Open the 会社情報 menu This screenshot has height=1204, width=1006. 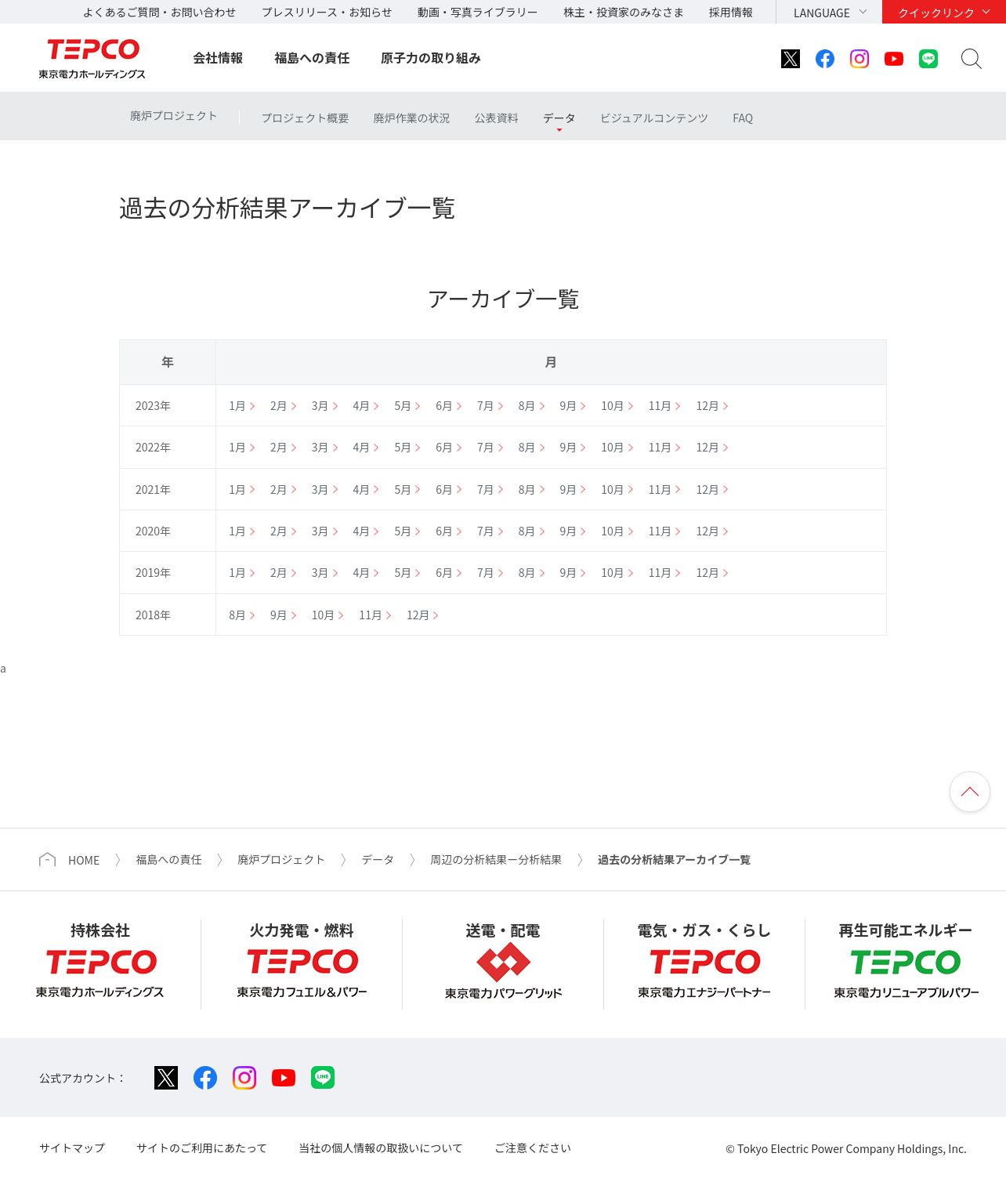tap(218, 58)
